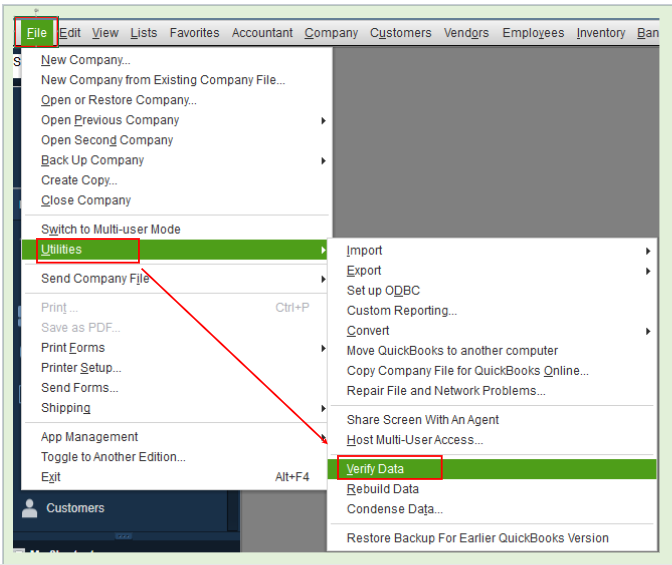The width and height of the screenshot is (672, 565).
Task: Open the Accountant menu
Action: [262, 33]
